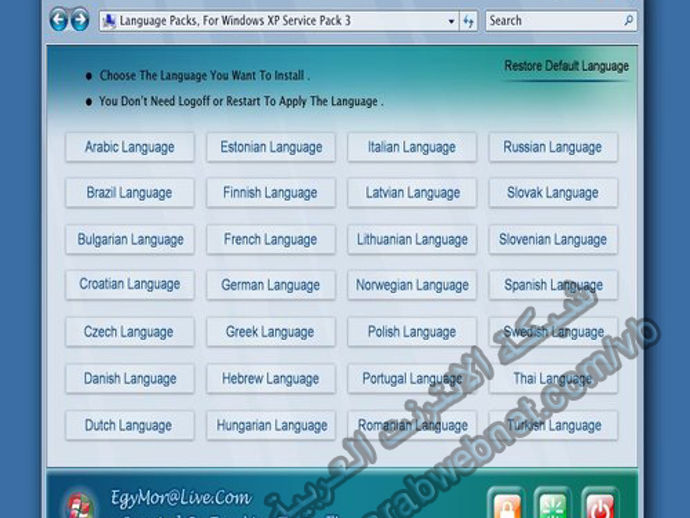The height and width of the screenshot is (518, 690).
Task: Click the red power icon button
Action: (x=599, y=504)
